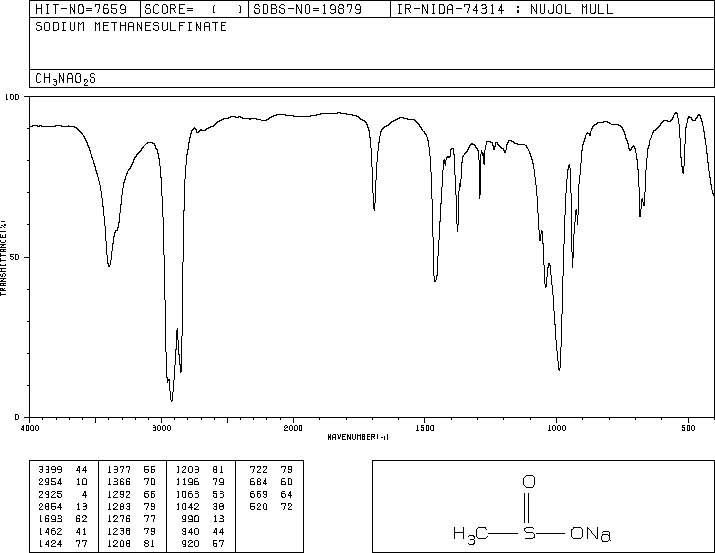Click the 1500 wavenumber axis label
The height and width of the screenshot is (553, 715).
tap(425, 428)
